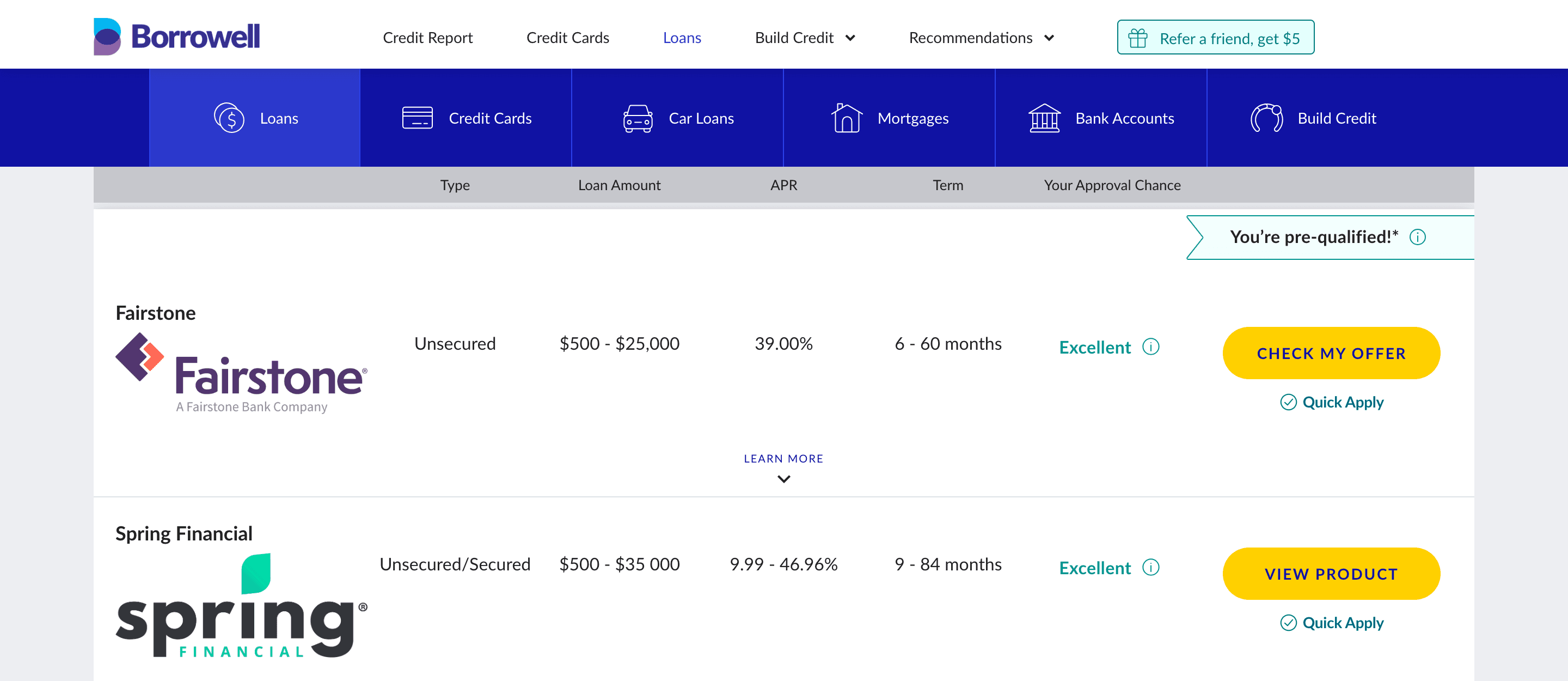Show Fairstone Excellent approval info tooltip
The image size is (1568, 681).
click(1150, 346)
